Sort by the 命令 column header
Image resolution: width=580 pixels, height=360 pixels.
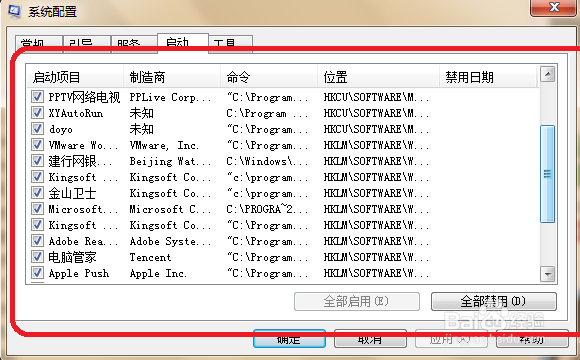click(x=269, y=77)
